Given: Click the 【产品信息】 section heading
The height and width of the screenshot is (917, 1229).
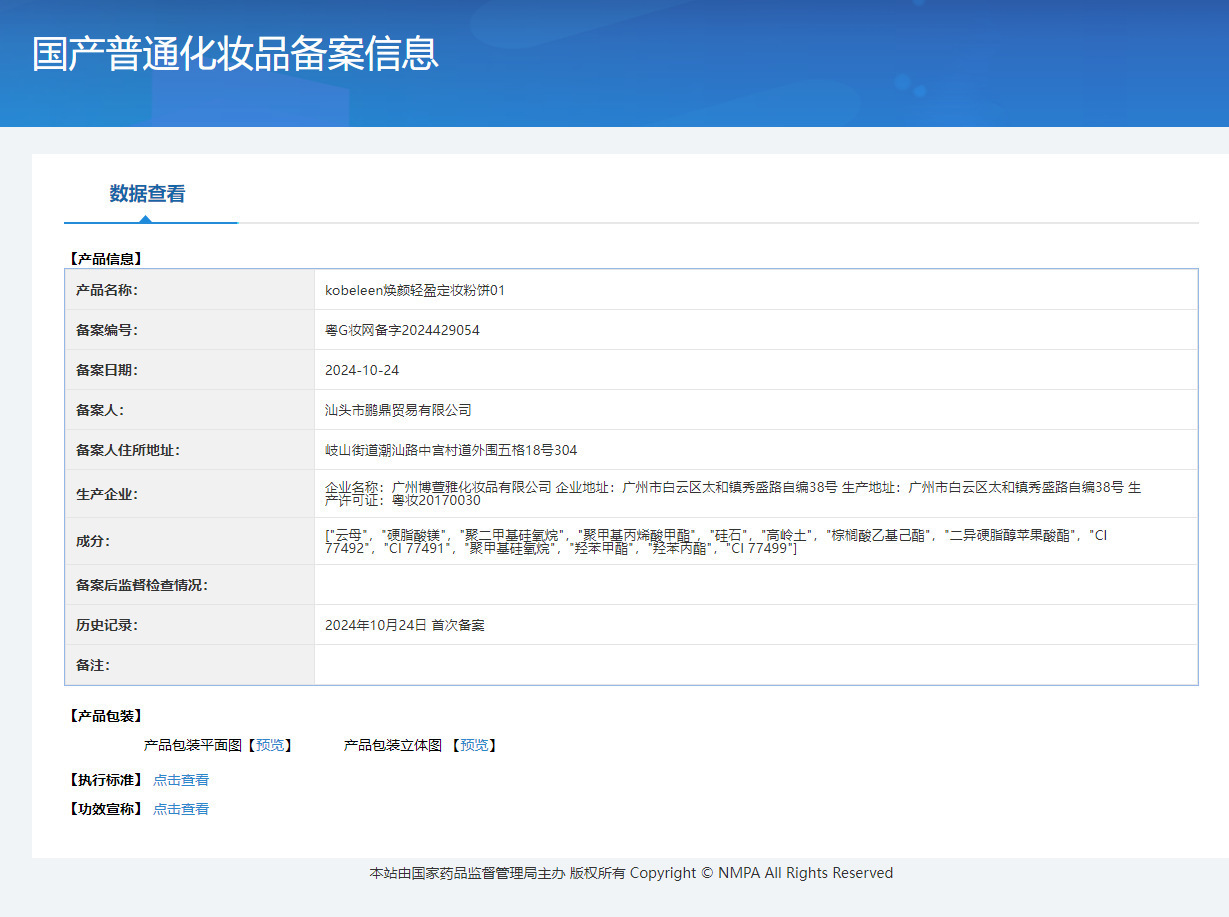Looking at the screenshot, I should [x=105, y=258].
